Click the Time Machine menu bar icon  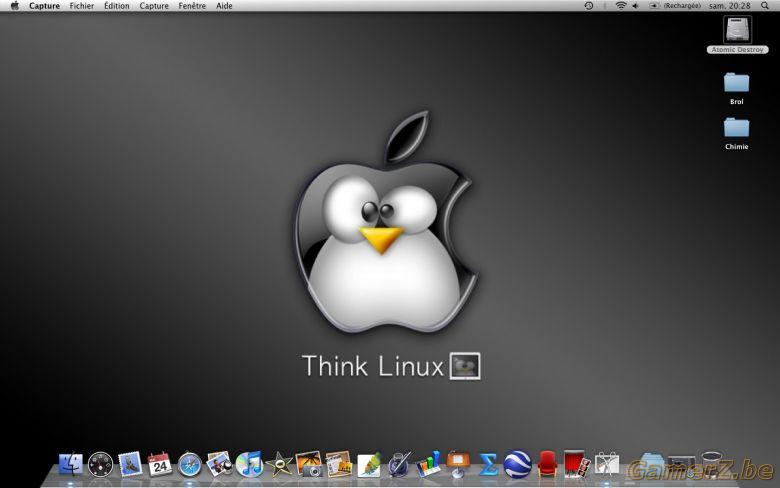coord(588,6)
